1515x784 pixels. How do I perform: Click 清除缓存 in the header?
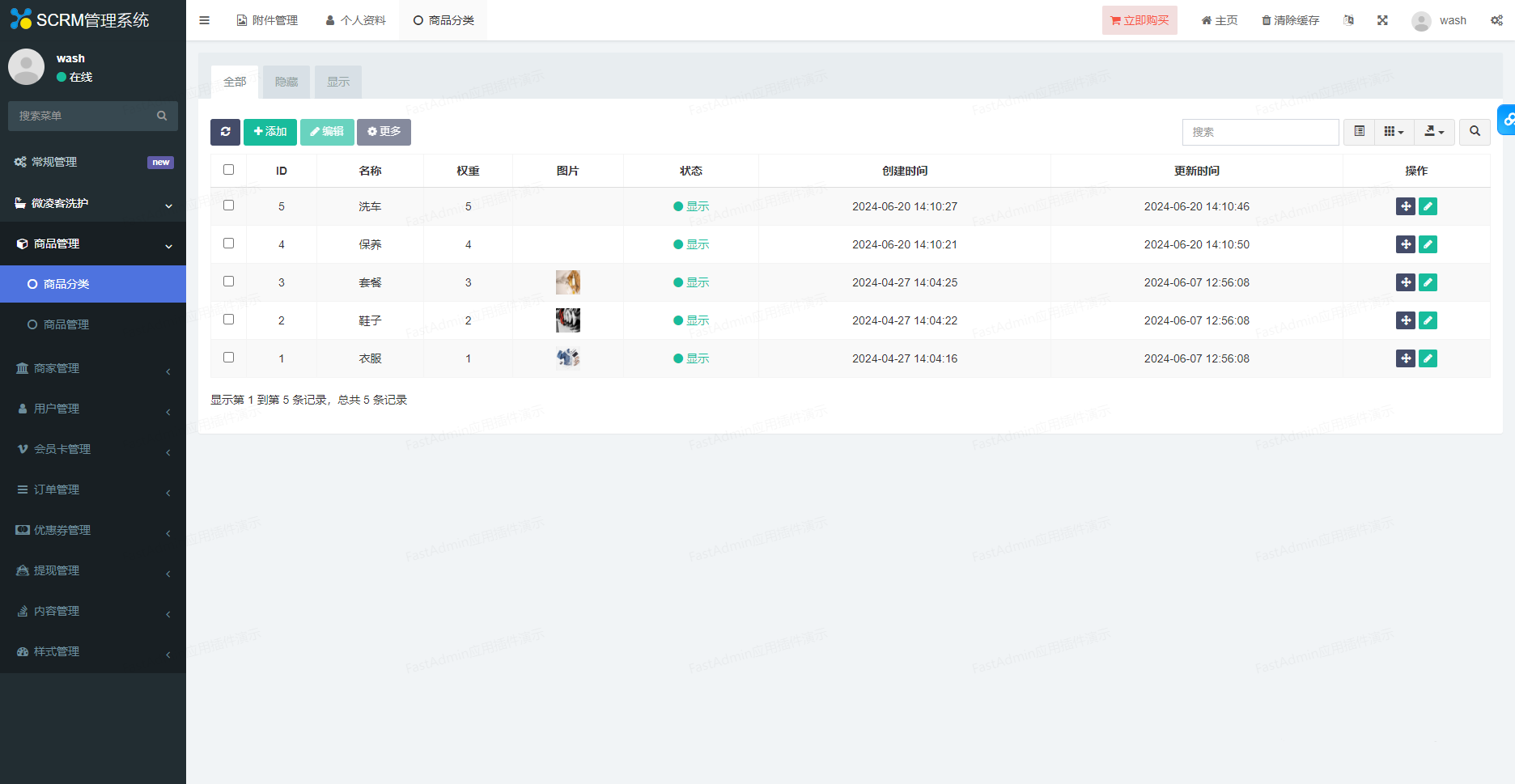tap(1290, 20)
